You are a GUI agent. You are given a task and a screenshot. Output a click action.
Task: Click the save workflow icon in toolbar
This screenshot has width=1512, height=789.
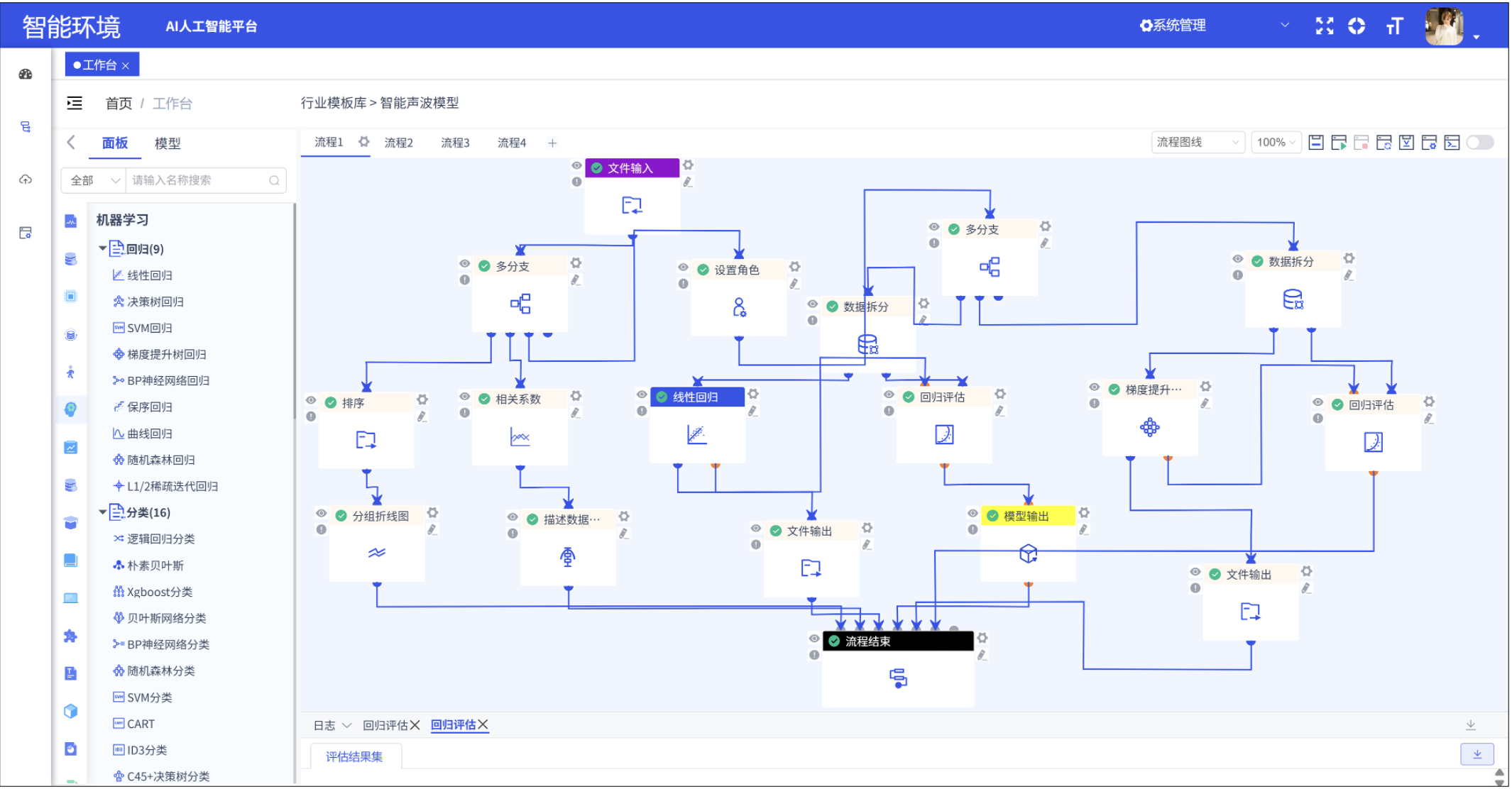coord(1315,143)
